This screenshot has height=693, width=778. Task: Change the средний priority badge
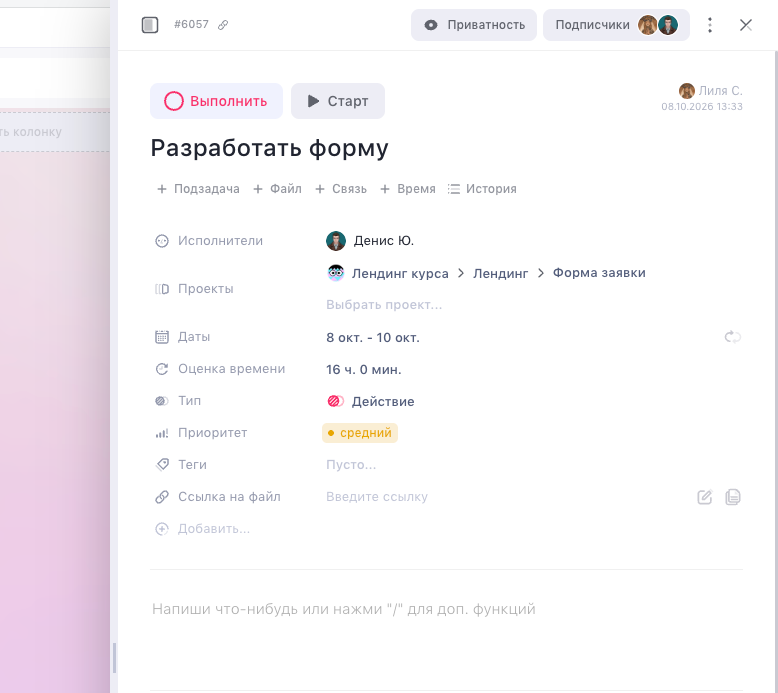coord(360,433)
